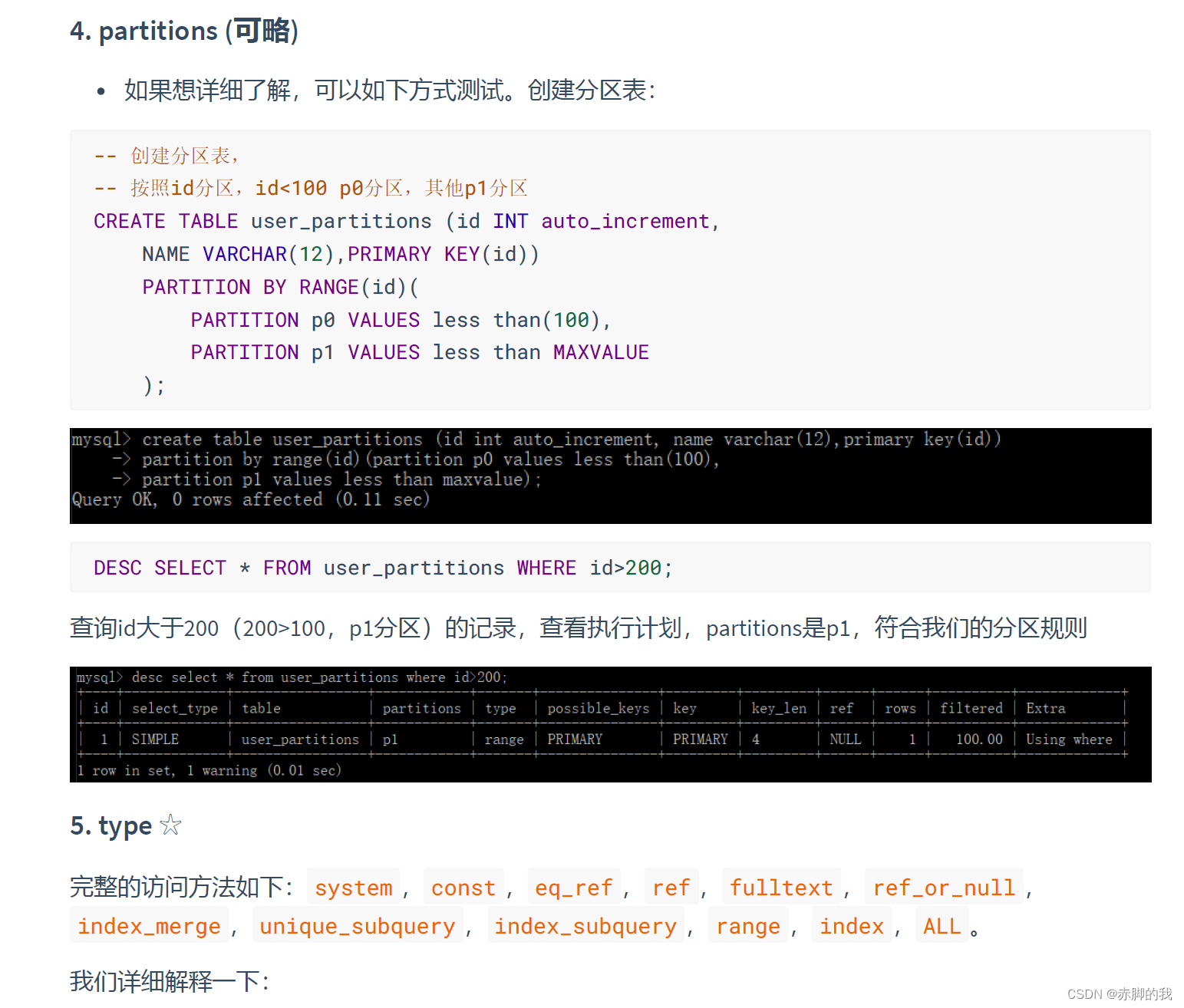
Task: Click the 'possible_keys' column header
Action: 599,708
